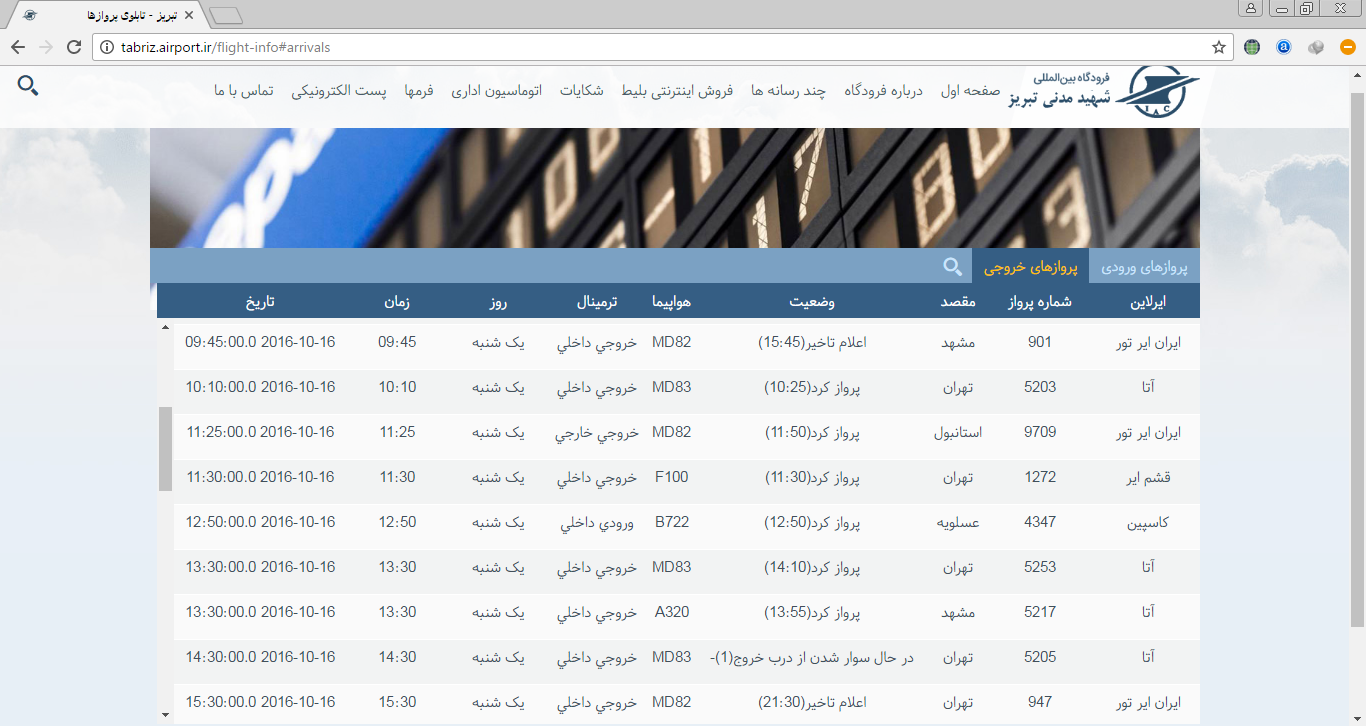Screen dimensions: 1366x726
Task: Click the site info icon in address bar
Action: pos(107,47)
